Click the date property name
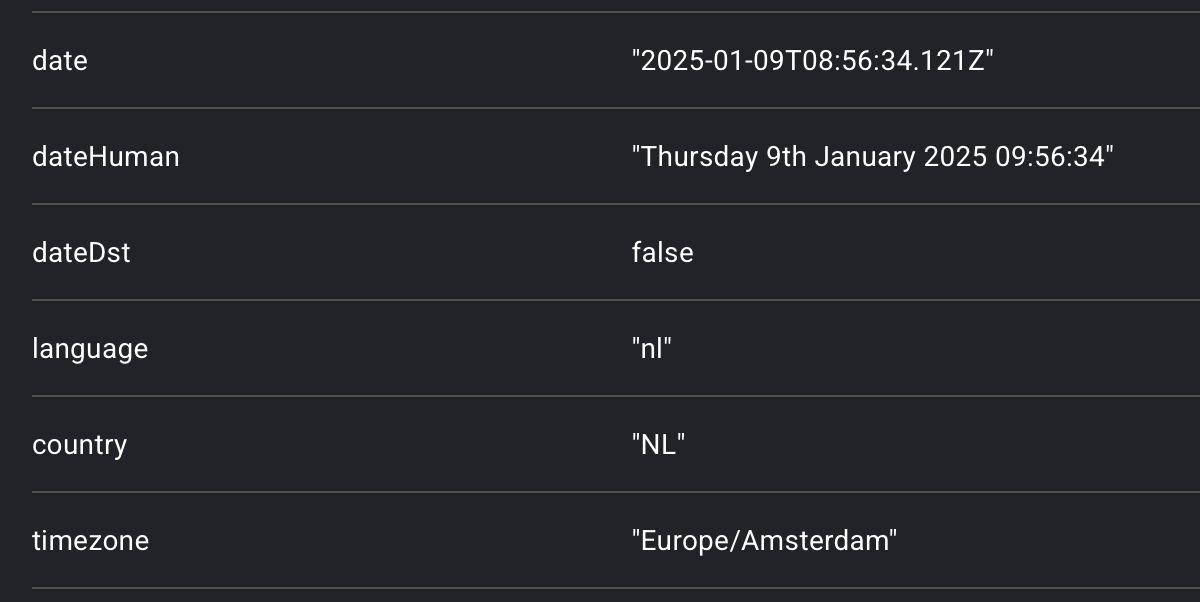The image size is (1200, 602). (60, 61)
